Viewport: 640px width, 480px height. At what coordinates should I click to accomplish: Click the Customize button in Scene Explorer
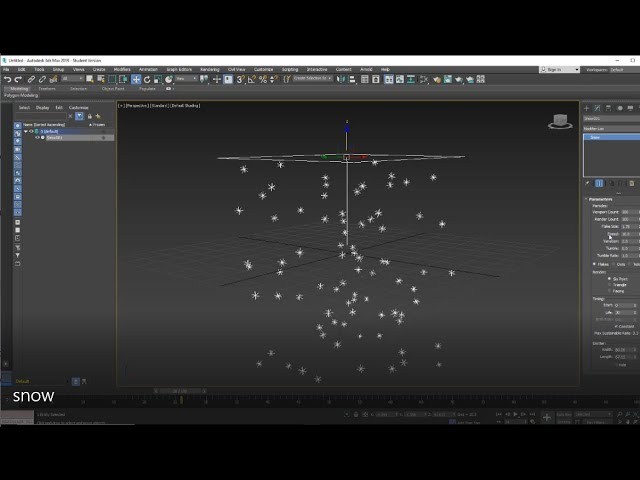tap(78, 107)
